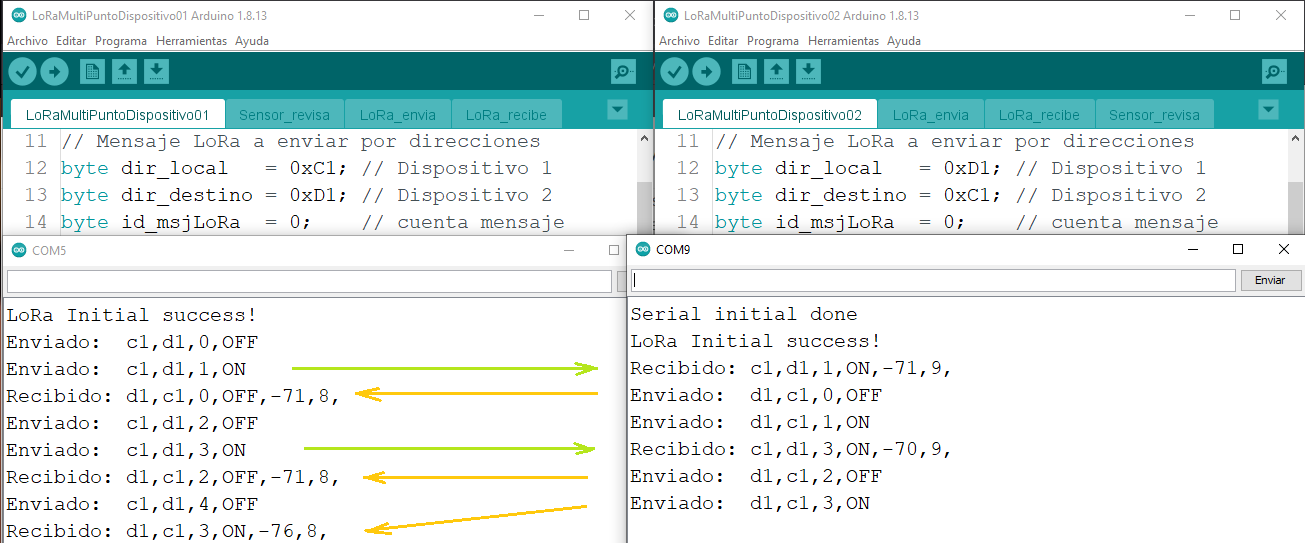The height and width of the screenshot is (543, 1305).
Task: Click COM5 serial input text field
Action: coord(308,281)
